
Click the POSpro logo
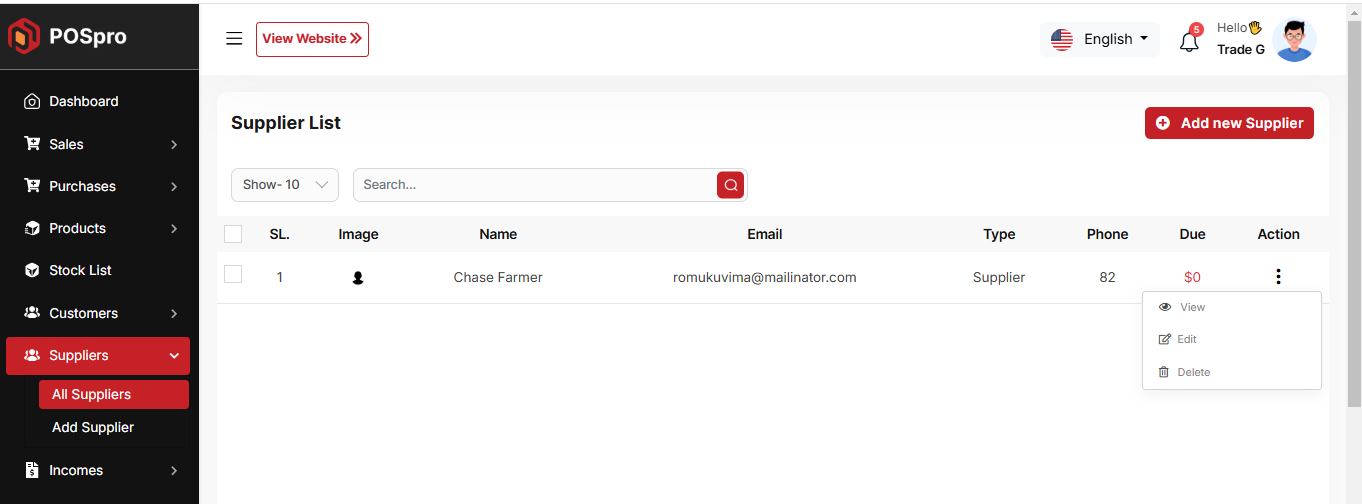[68, 37]
